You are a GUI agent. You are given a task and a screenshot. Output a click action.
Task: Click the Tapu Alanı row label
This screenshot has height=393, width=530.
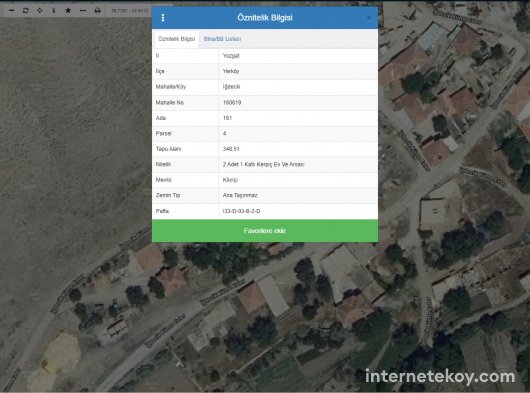click(x=168, y=149)
